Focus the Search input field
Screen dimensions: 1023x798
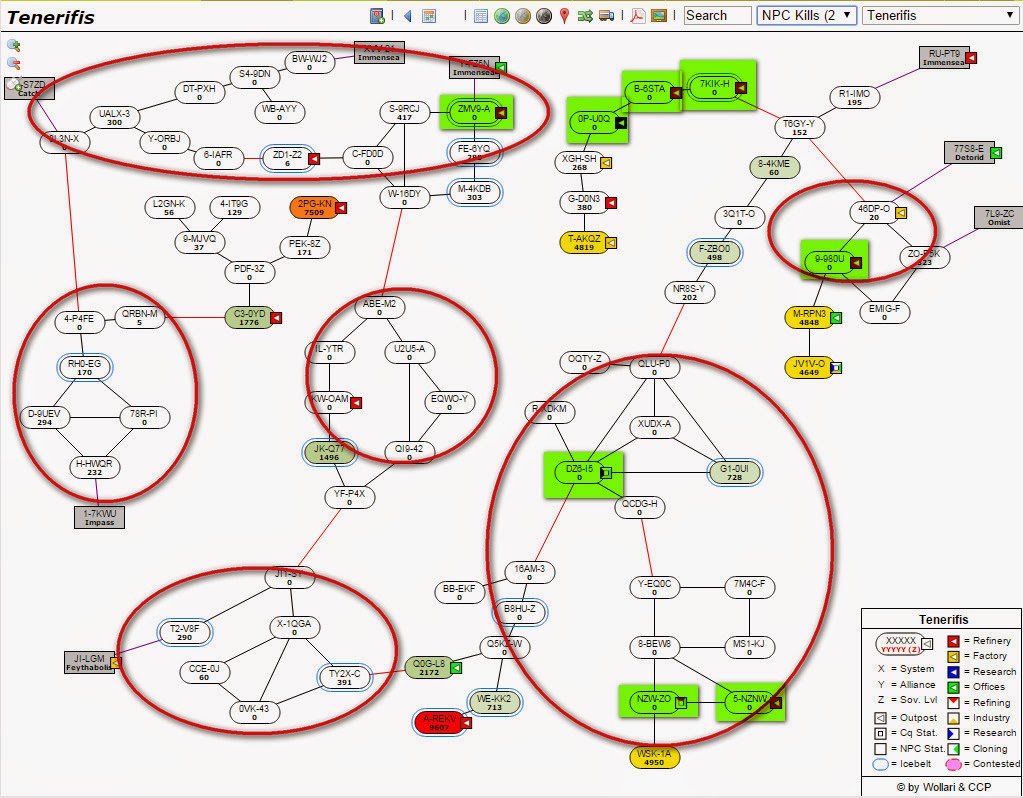718,16
